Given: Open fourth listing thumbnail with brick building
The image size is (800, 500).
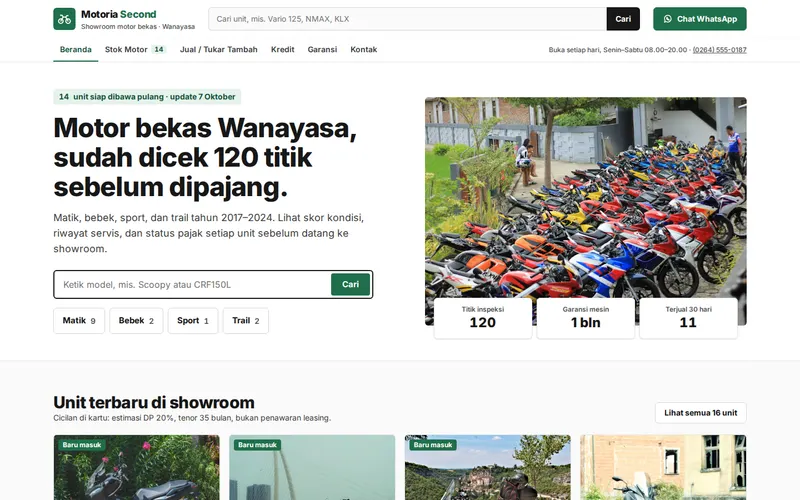Looking at the screenshot, I should point(663,467).
